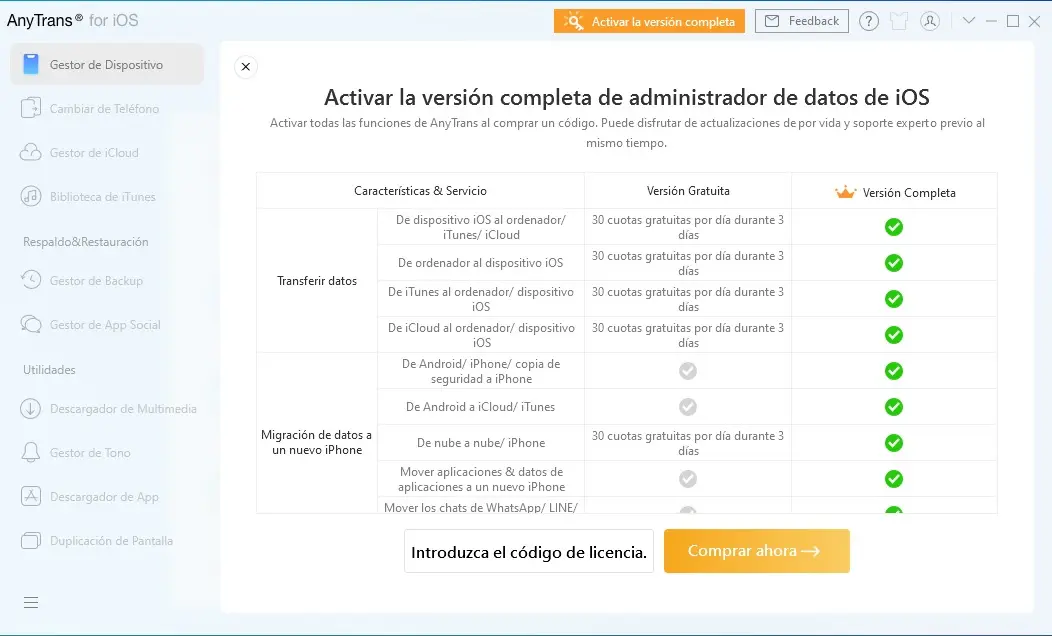
Task: Click the free quota text for De ordenador al dispositivo iOS
Action: [x=688, y=263]
